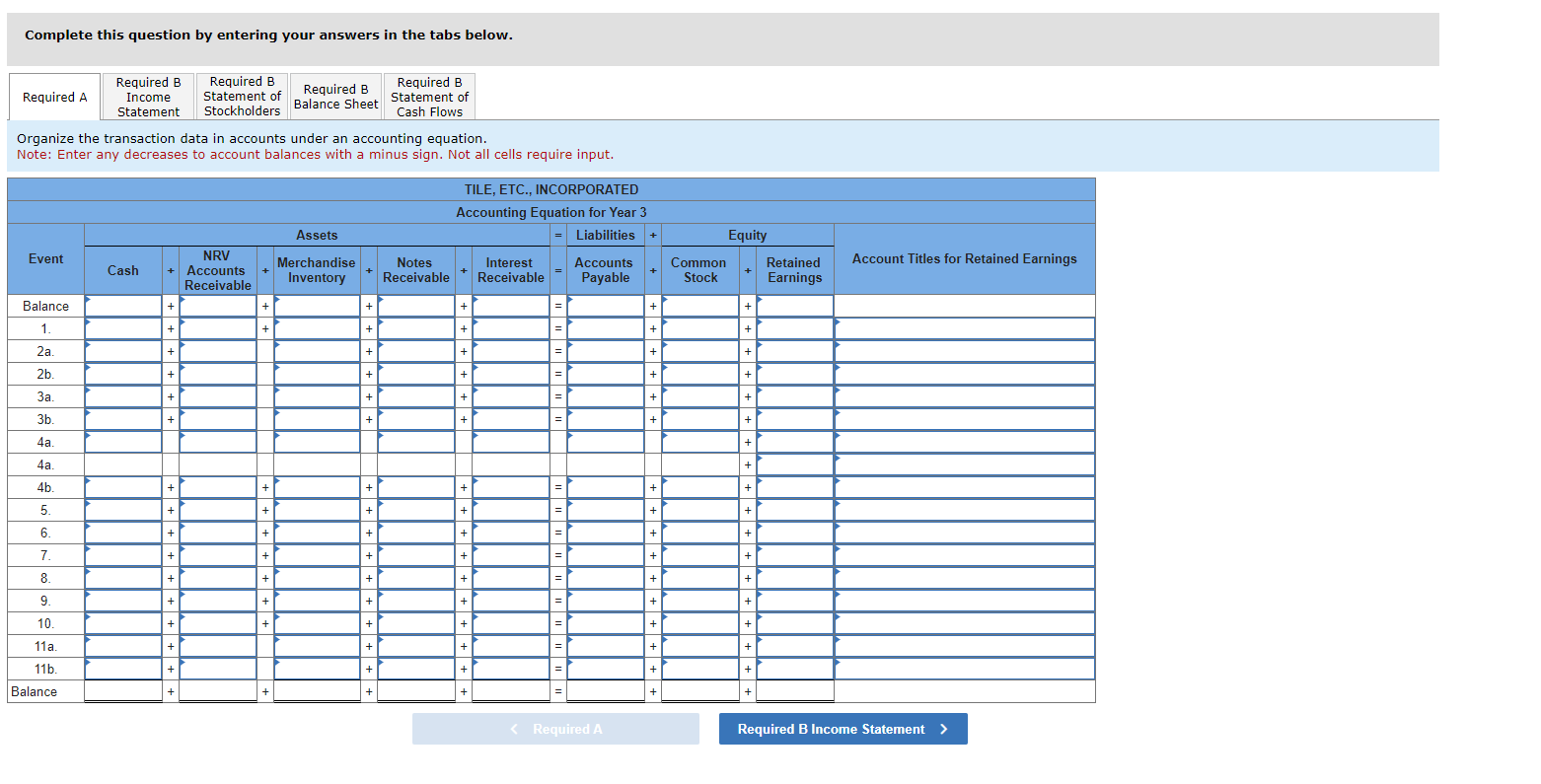Open the Account Titles dropdown for event 3b
The height and width of the screenshot is (784, 1541).
tap(965, 419)
